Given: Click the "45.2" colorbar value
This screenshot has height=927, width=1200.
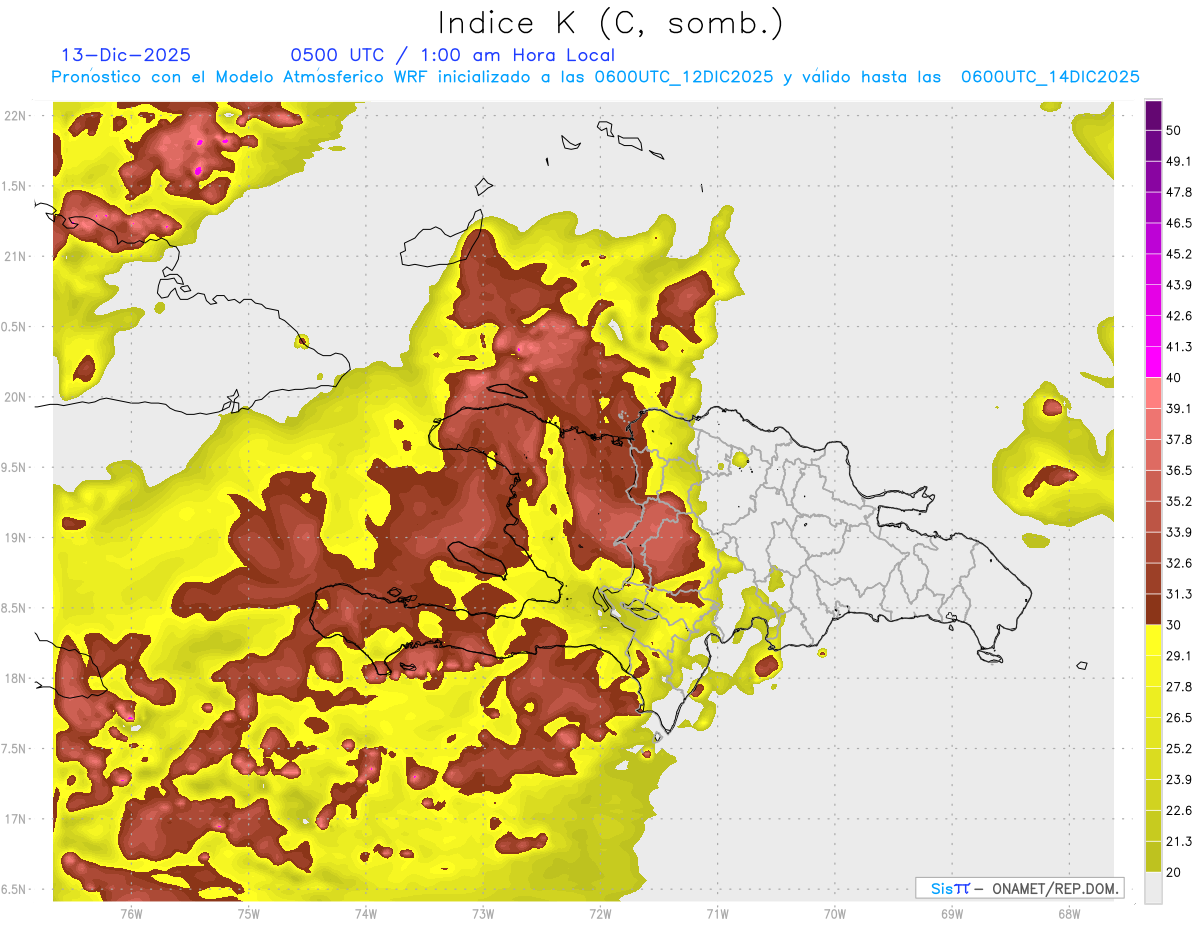Looking at the screenshot, I should coord(1179,254).
